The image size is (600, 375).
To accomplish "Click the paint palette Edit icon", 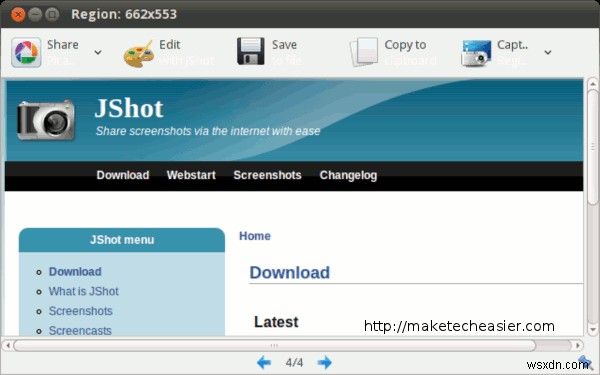I will pos(139,54).
